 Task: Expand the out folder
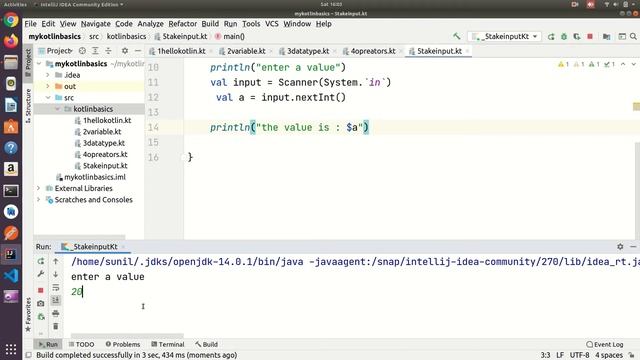48,86
